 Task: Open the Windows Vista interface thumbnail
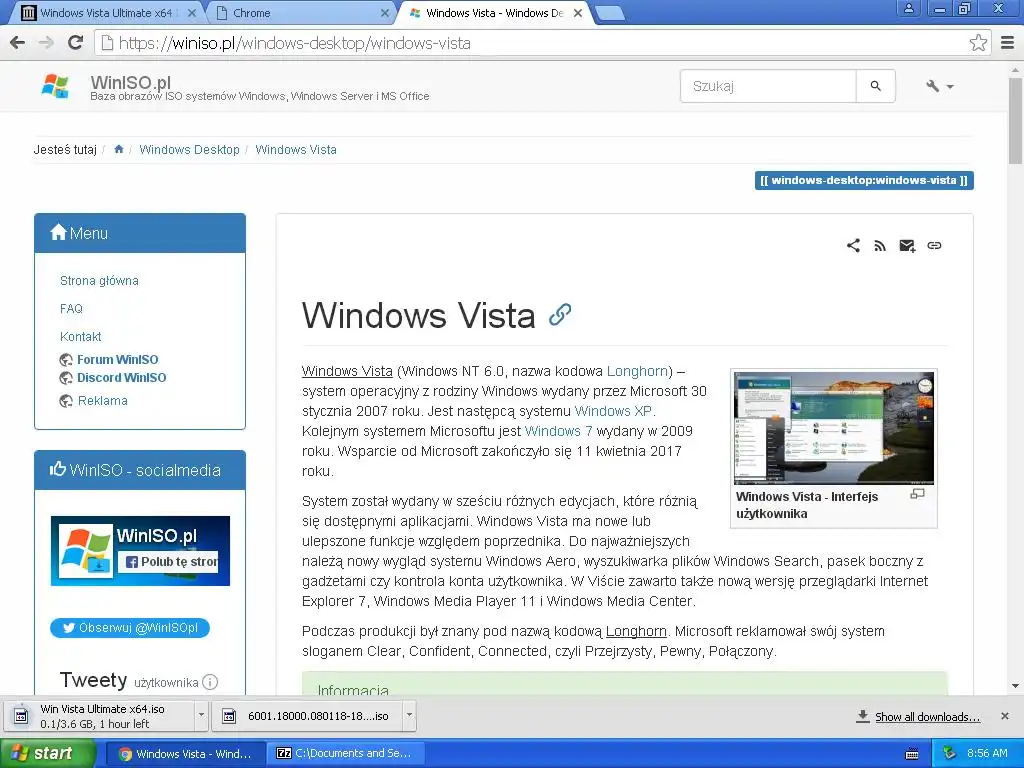(x=834, y=428)
